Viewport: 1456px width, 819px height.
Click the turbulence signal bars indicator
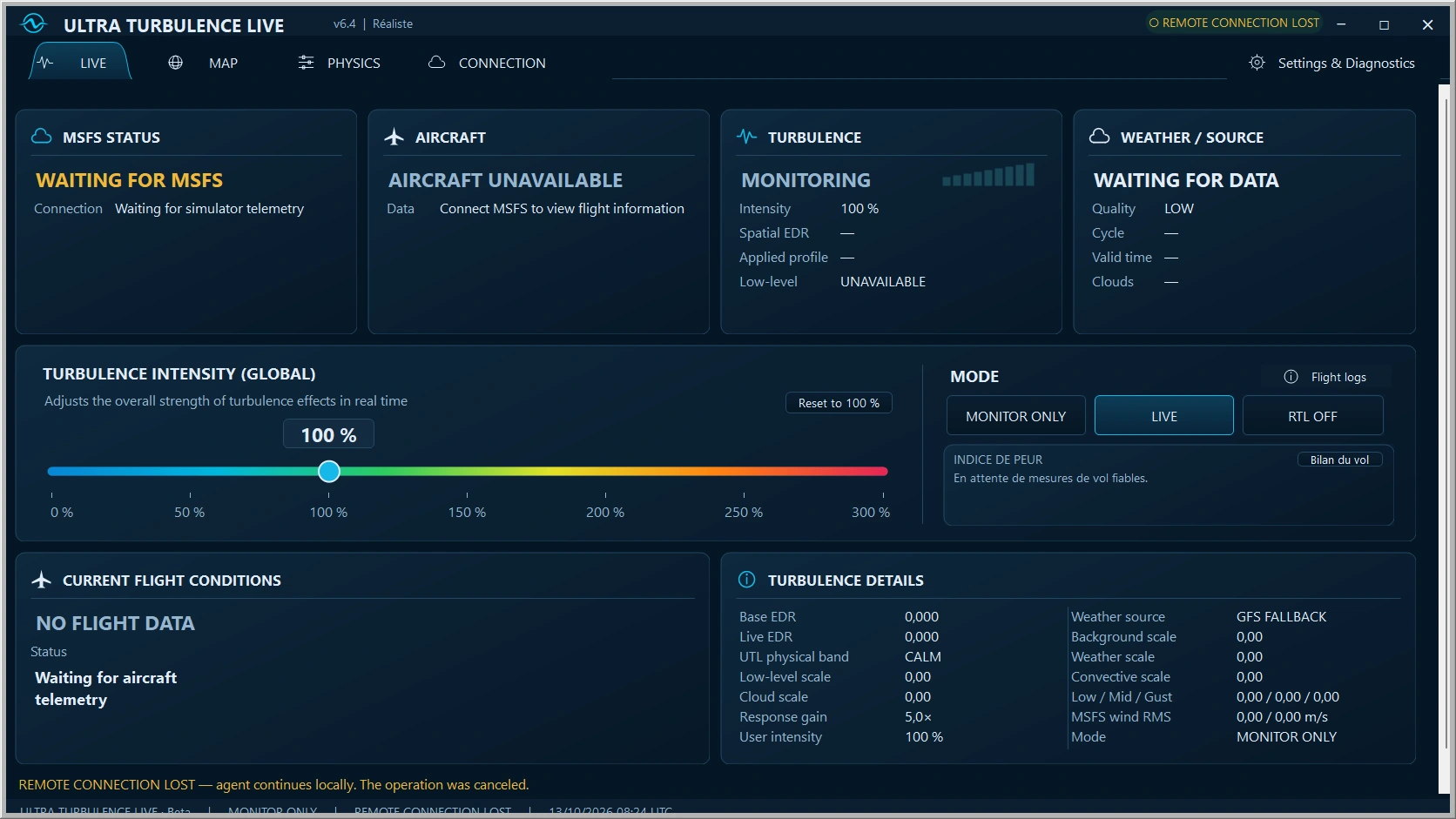point(988,175)
